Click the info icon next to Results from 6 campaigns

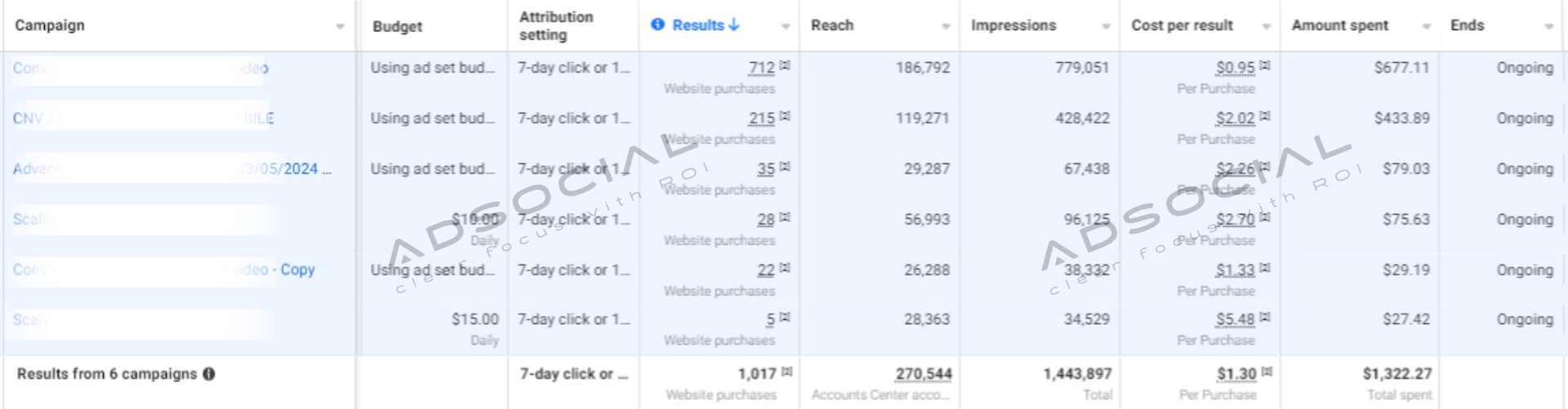point(209,374)
